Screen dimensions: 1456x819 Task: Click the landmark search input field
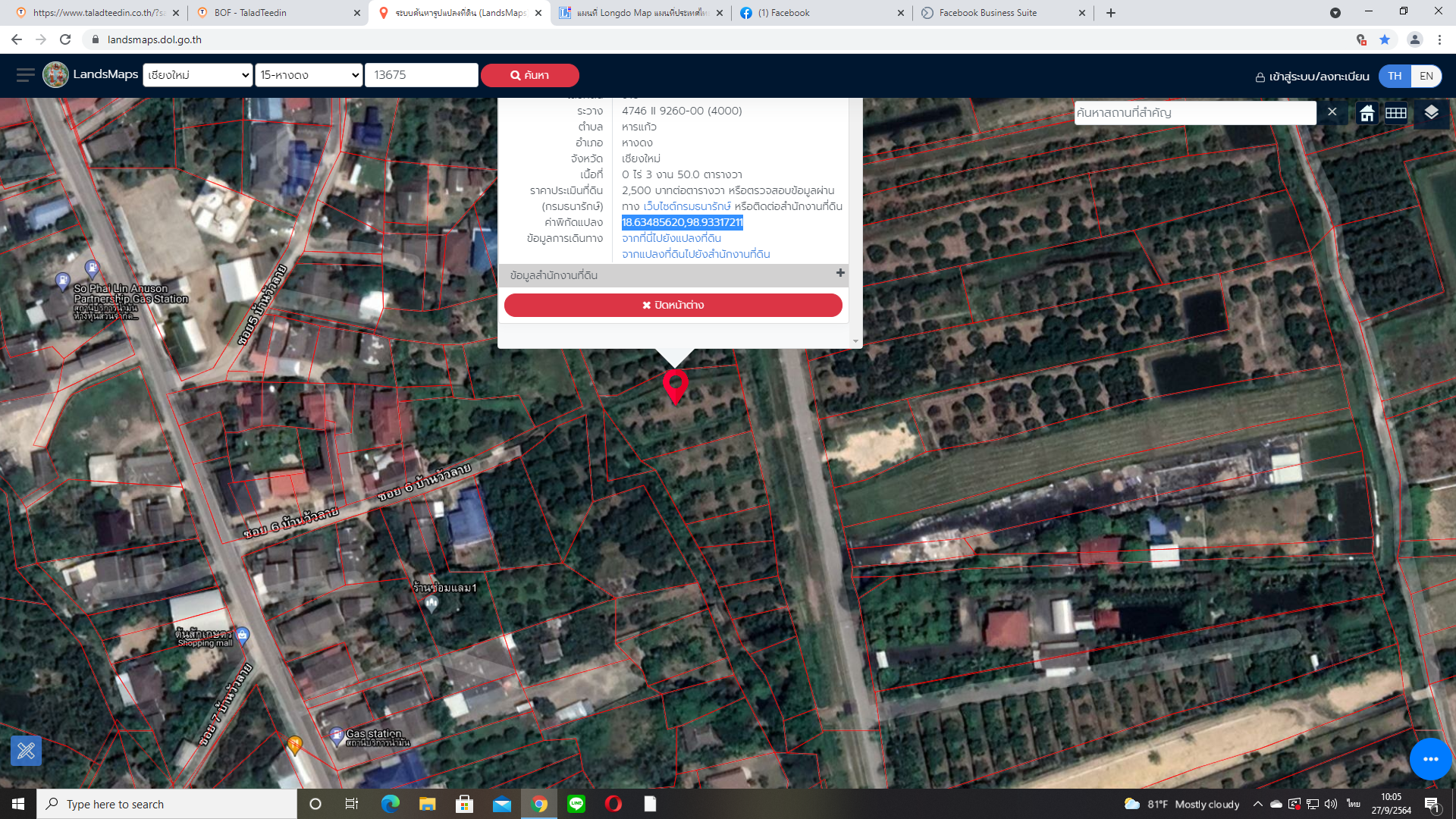[1195, 113]
